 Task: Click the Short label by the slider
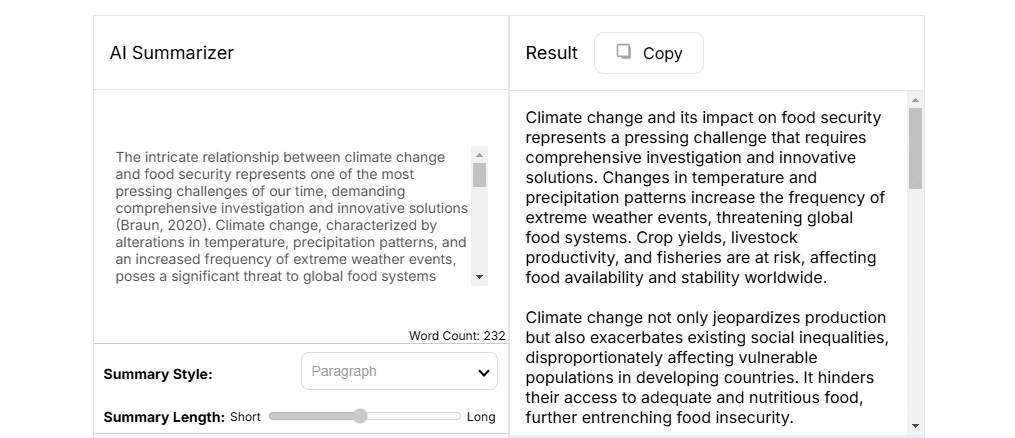tap(246, 417)
